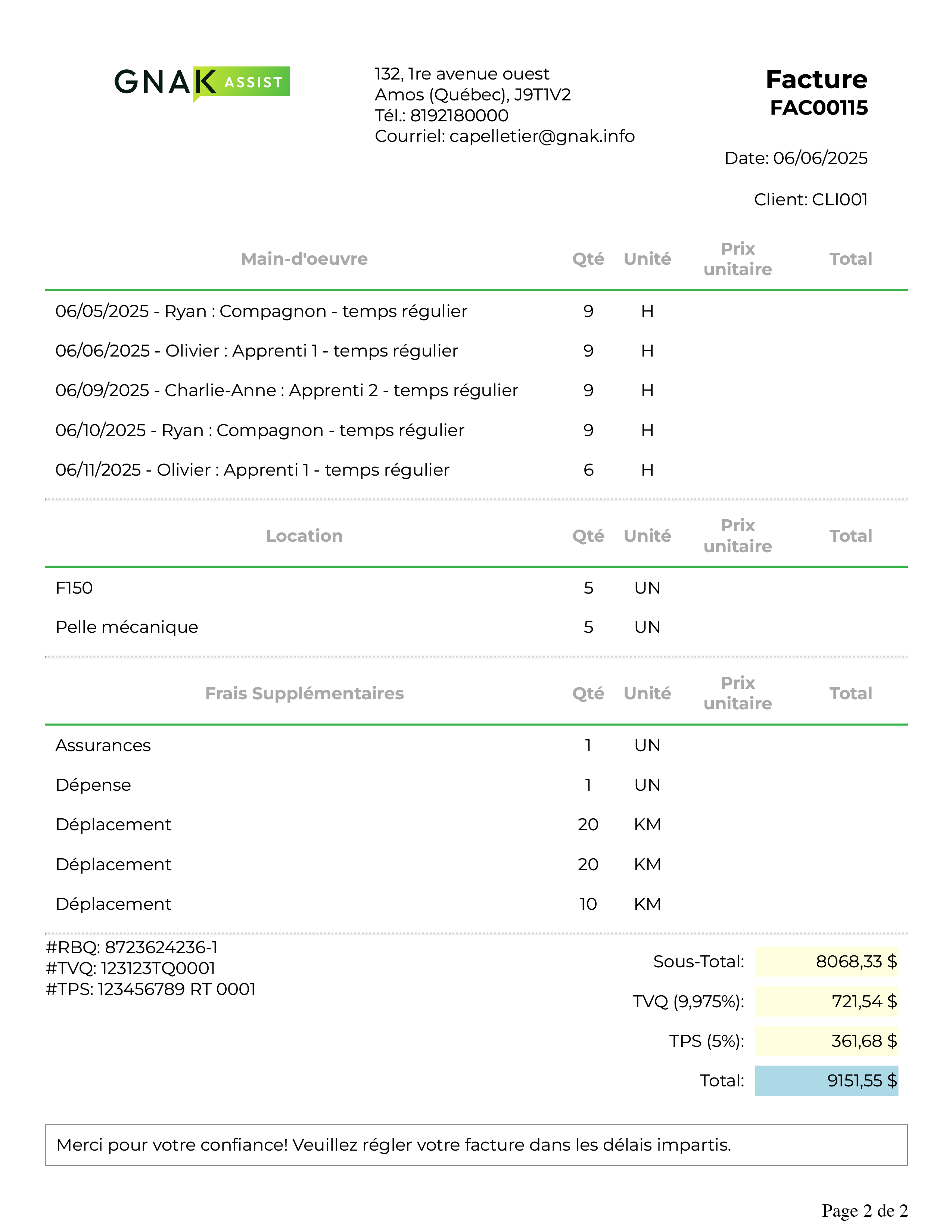Click the Facture heading

[816, 80]
